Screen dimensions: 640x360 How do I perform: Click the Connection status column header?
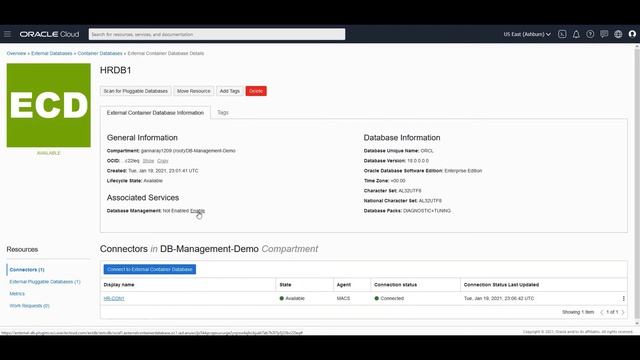(396, 285)
